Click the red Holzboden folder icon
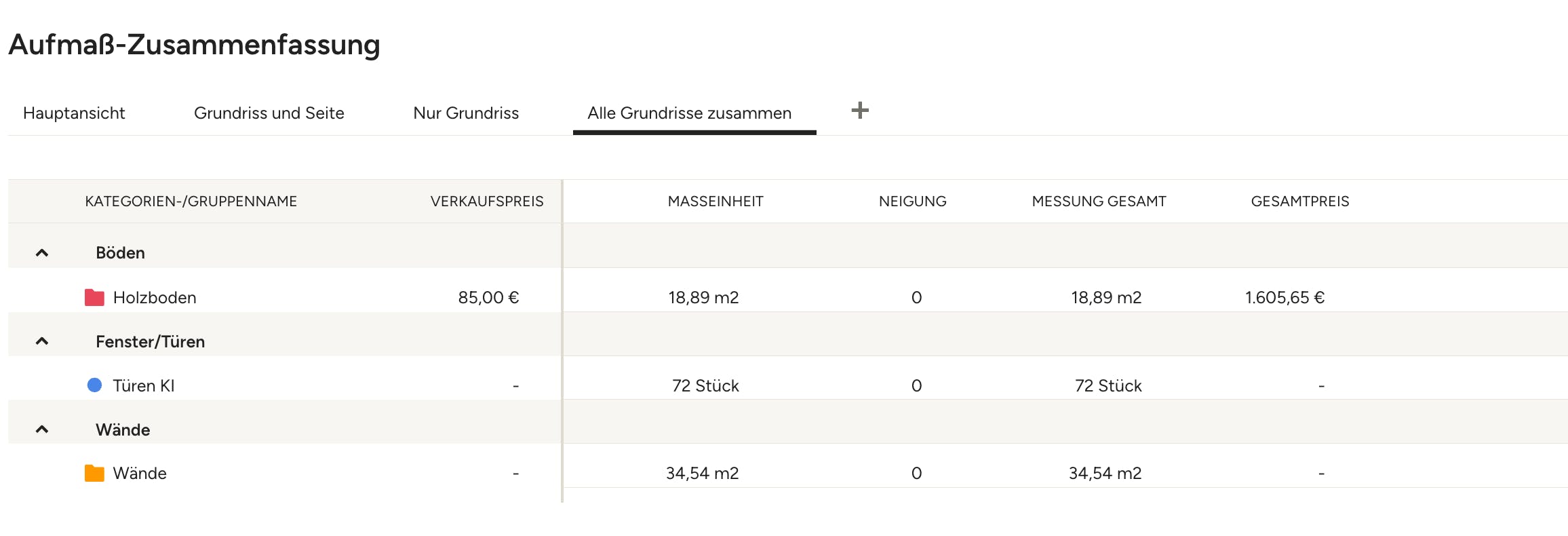 click(x=94, y=297)
